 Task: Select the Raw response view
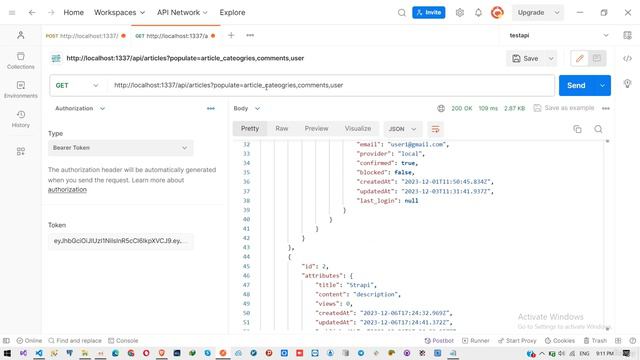pos(282,129)
